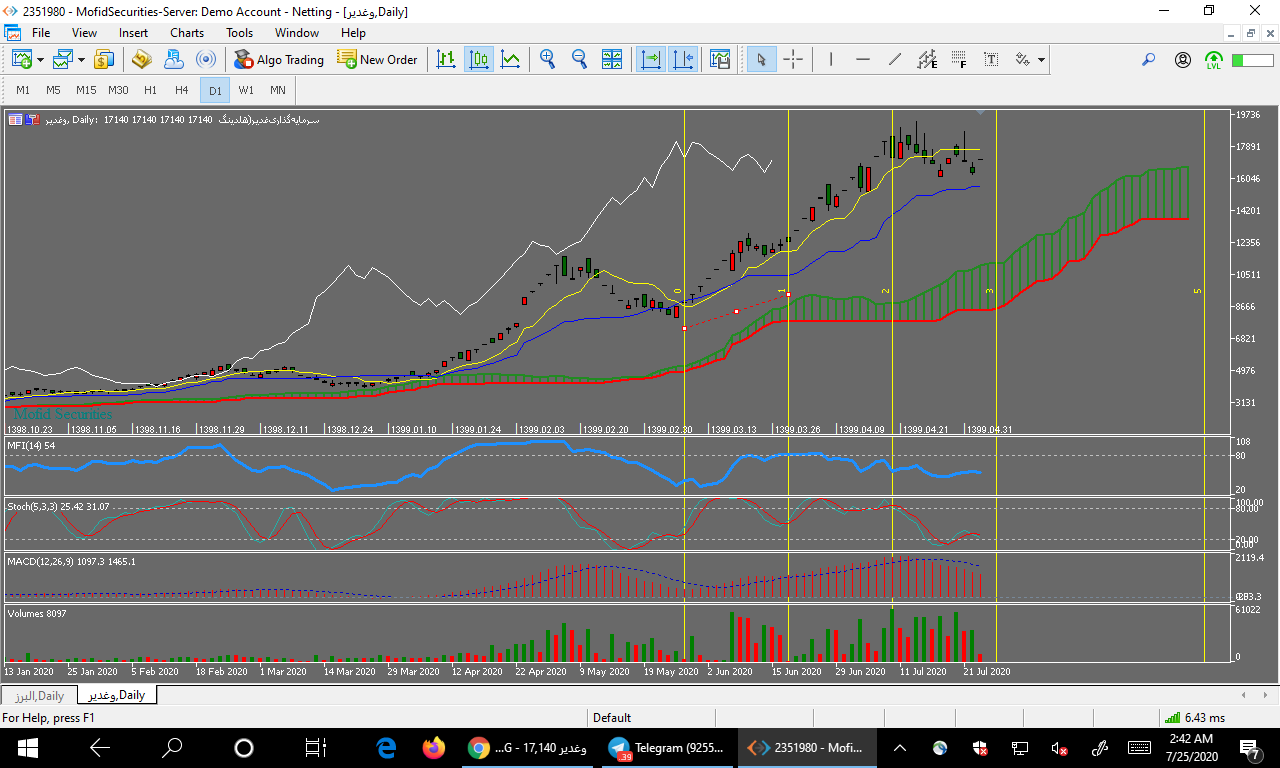1280x768 pixels.
Task: Tile chart windows with the grid icon
Action: pyautogui.click(x=612, y=60)
